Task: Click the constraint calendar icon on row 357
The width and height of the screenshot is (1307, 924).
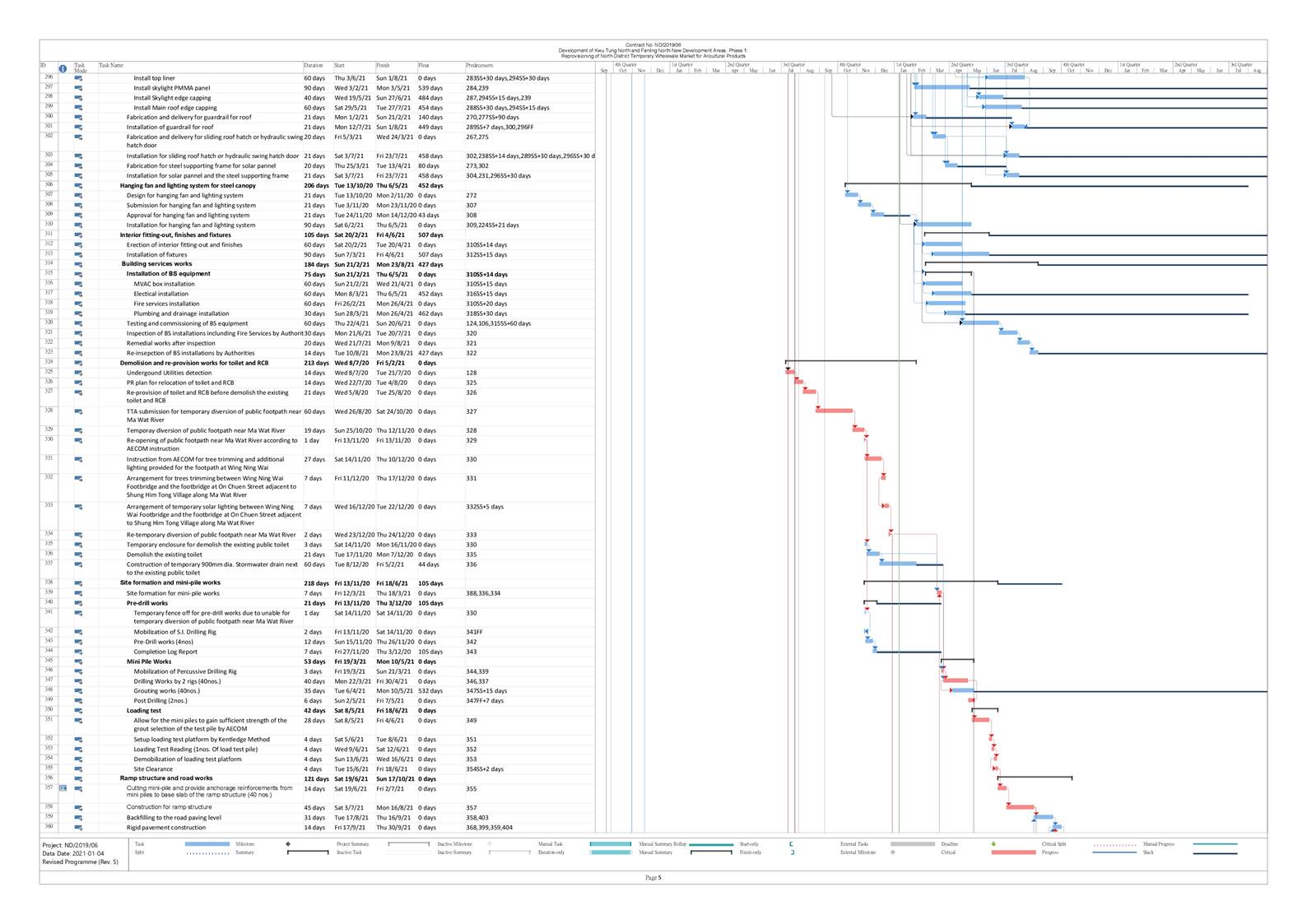Action: click(63, 788)
